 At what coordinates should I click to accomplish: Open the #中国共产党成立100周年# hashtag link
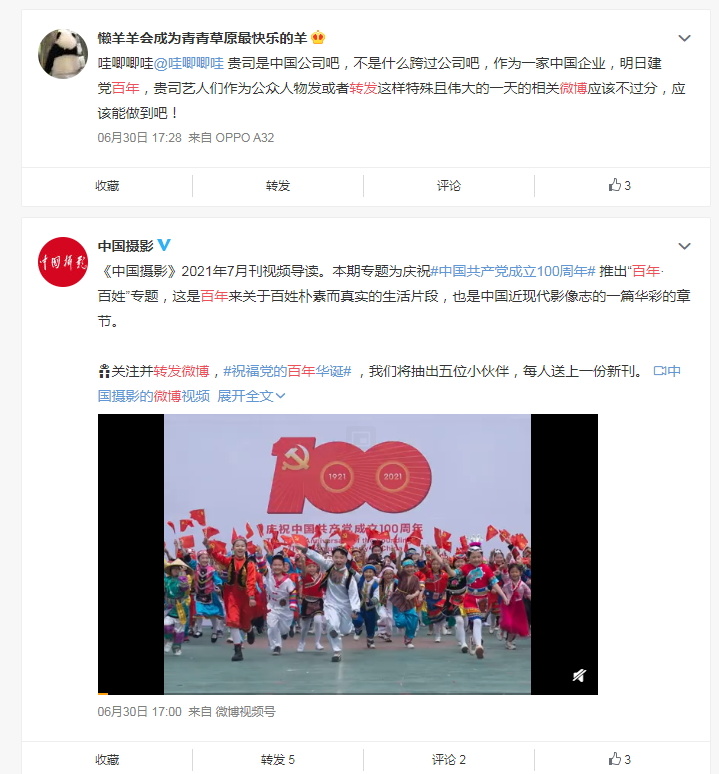513,271
